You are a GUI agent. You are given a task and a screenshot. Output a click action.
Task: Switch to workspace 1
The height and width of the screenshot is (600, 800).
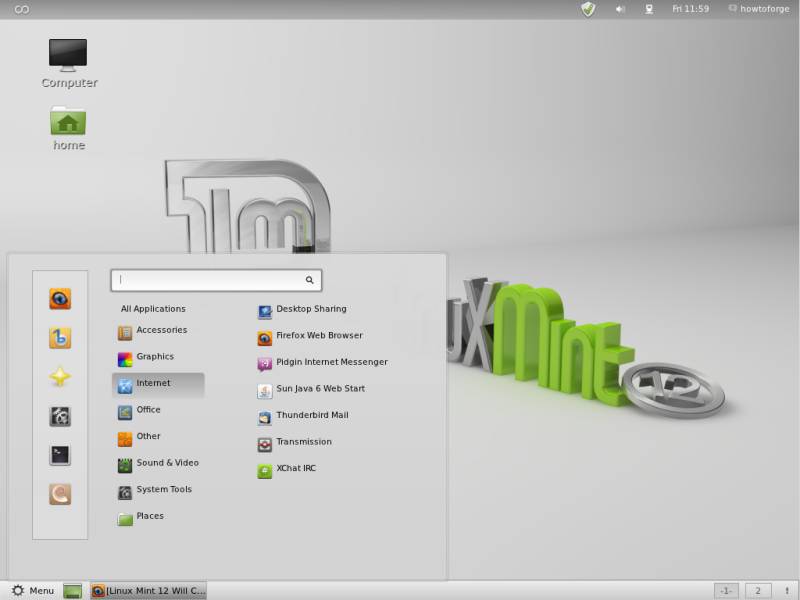726,591
